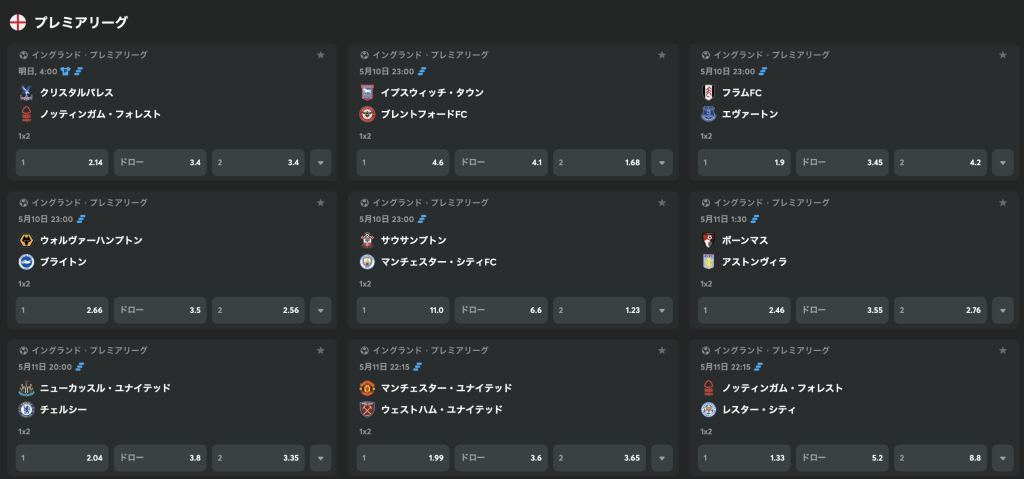Favorite the Crystal Palace vs Nottingham Forest match star

(x=321, y=56)
